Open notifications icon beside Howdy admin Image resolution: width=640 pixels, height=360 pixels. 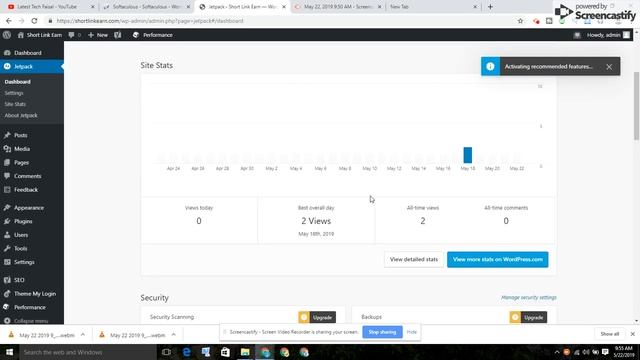pos(577,35)
